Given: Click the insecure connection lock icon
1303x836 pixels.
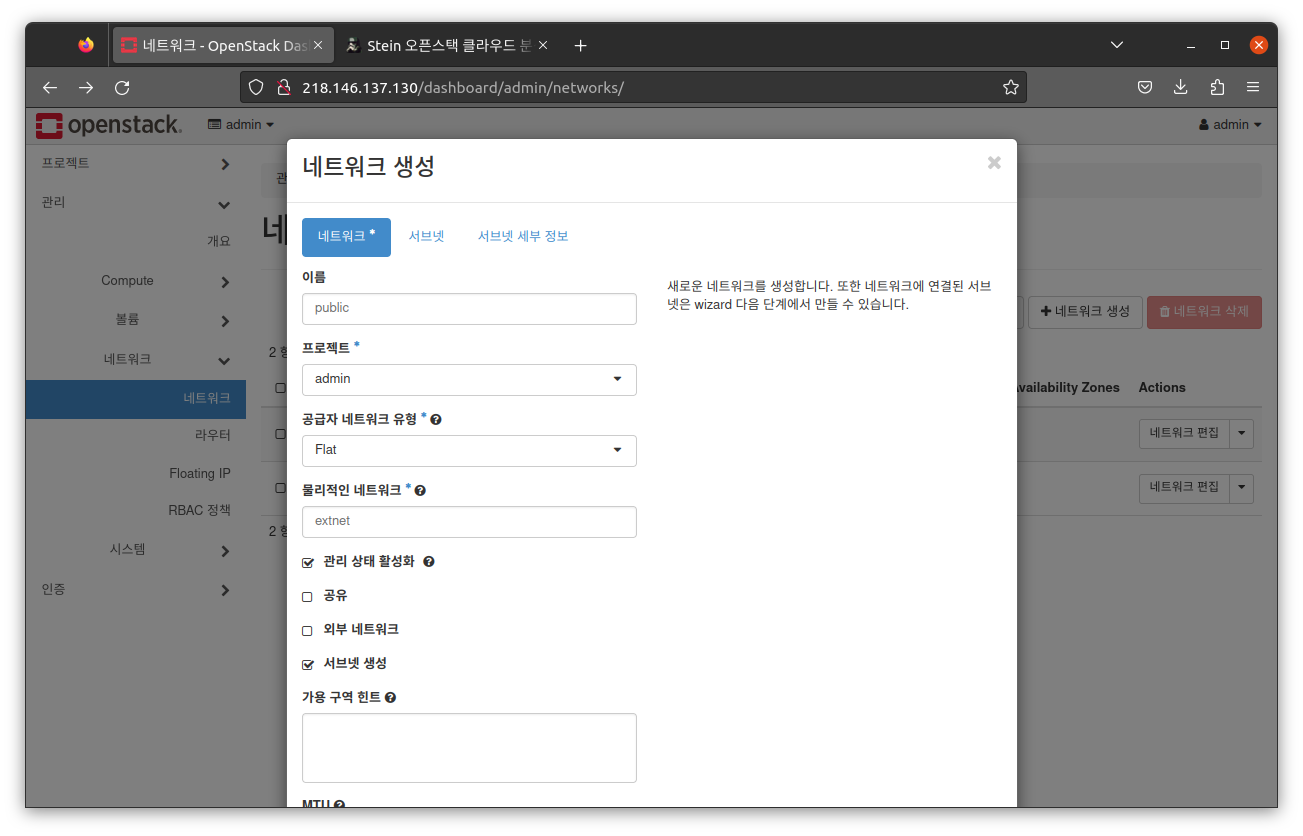Looking at the screenshot, I should pos(283,87).
